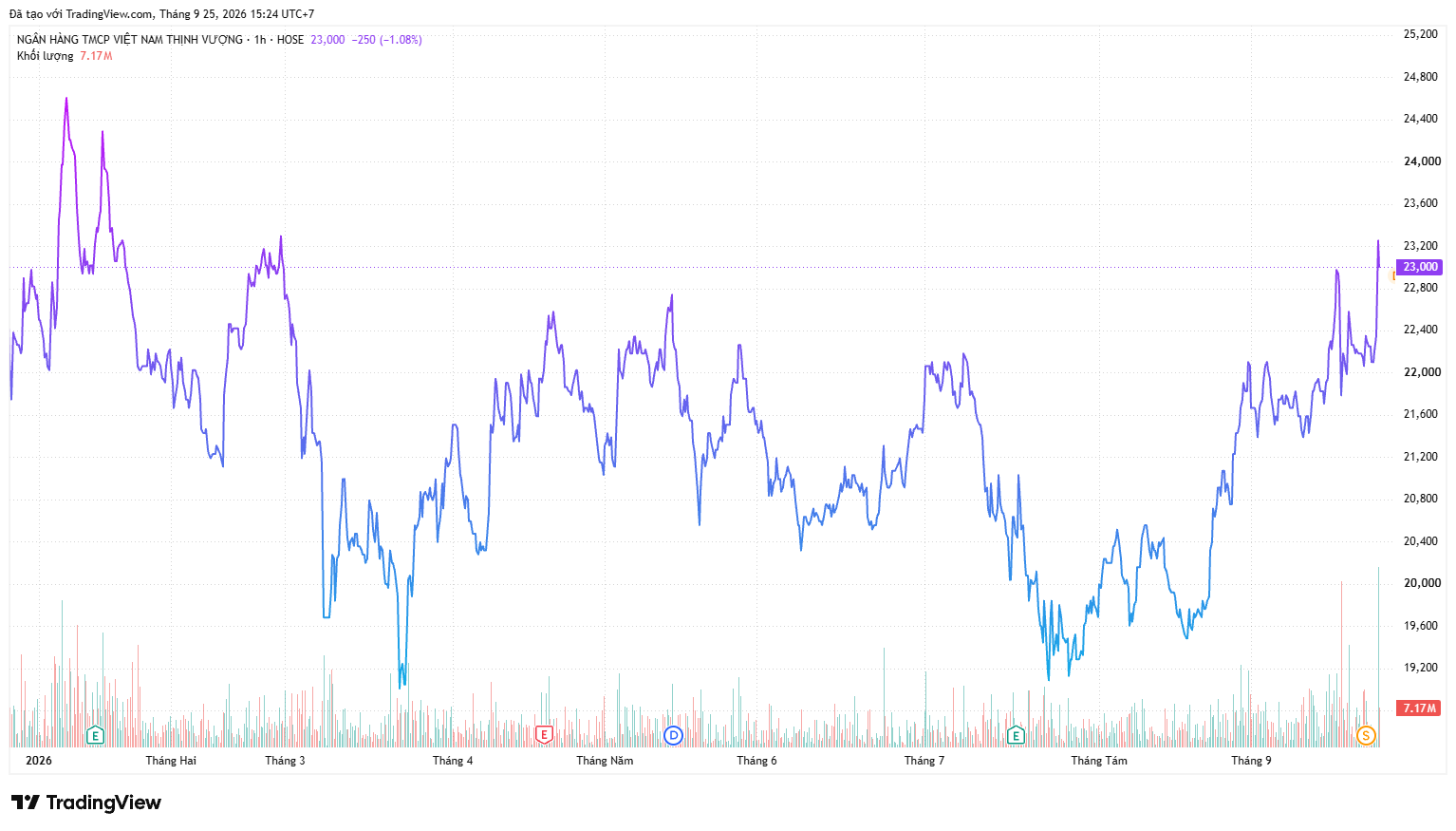The image size is (1456, 831).
Task: Click the red 7.17M volume tag
Action: coord(1420,708)
